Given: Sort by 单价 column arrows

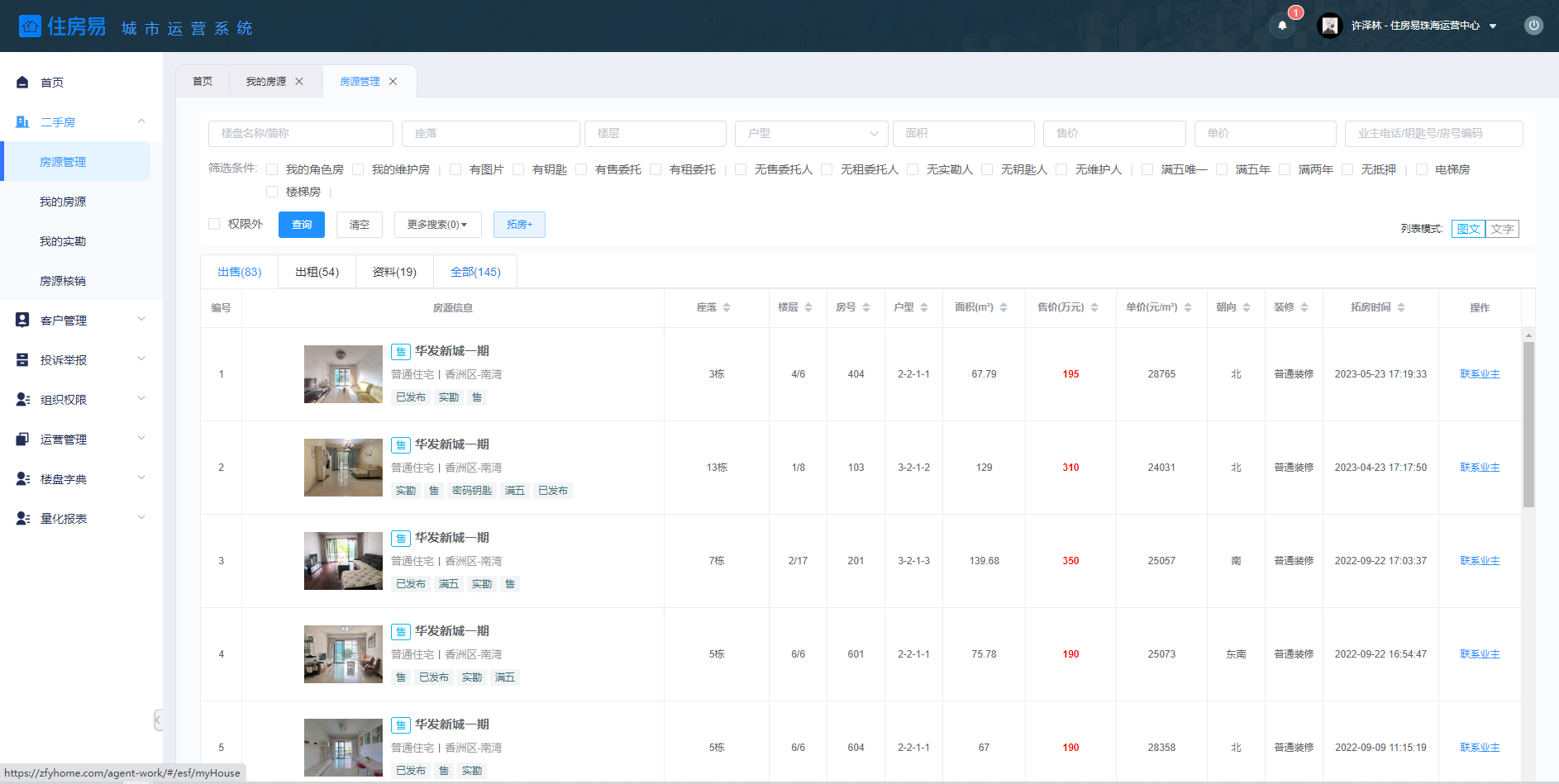Looking at the screenshot, I should tap(1188, 307).
